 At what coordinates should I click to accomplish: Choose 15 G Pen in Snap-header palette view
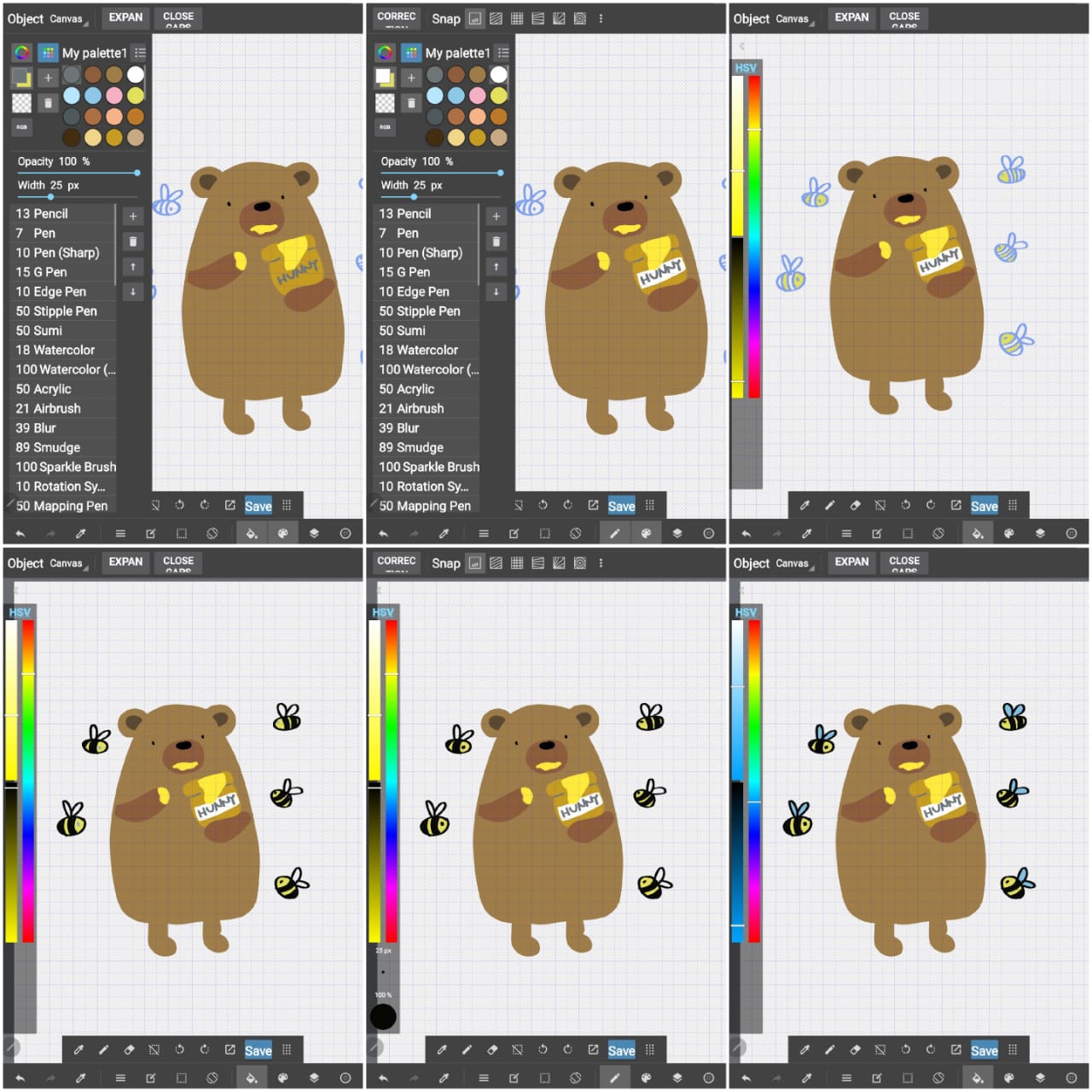[x=427, y=272]
